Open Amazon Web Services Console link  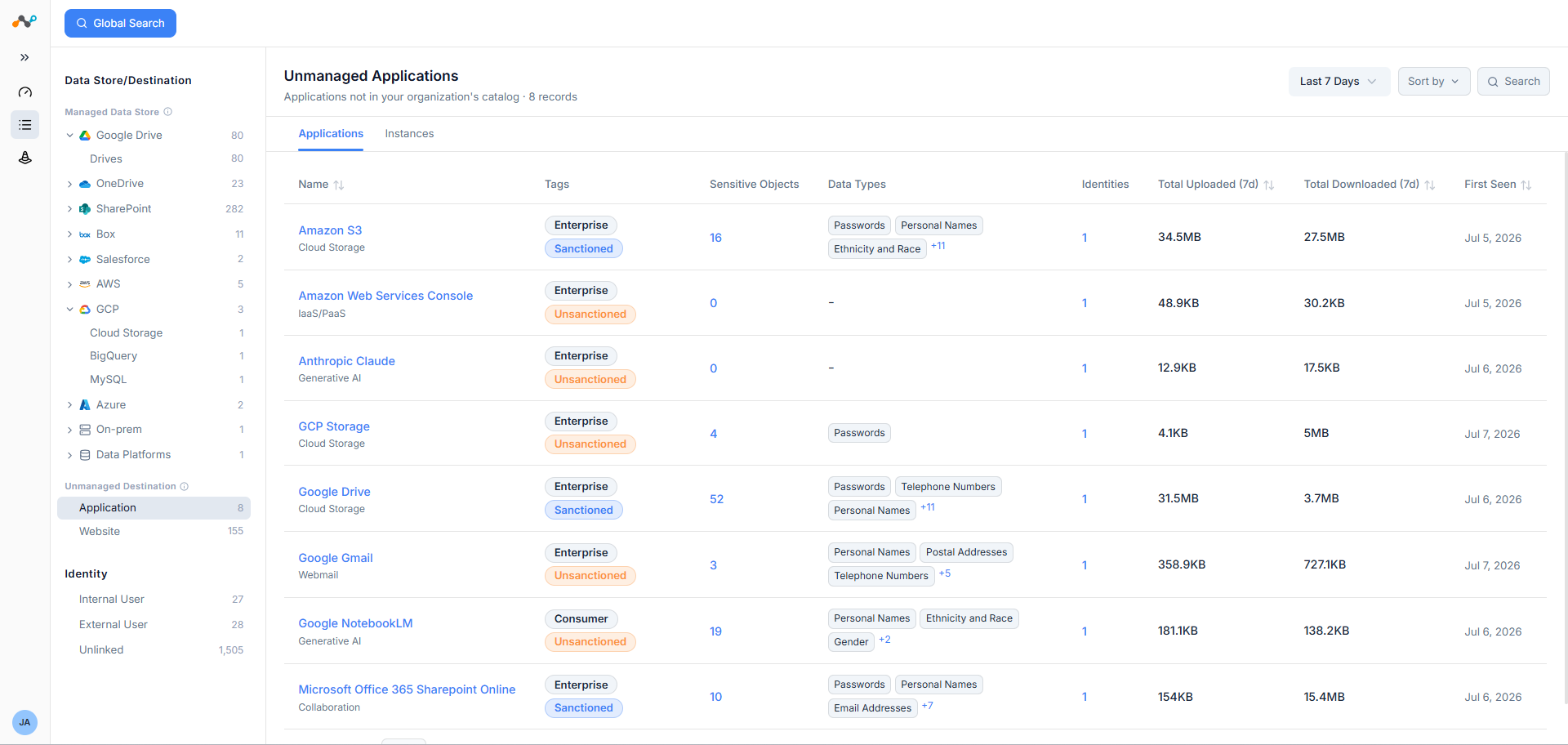pyautogui.click(x=385, y=296)
